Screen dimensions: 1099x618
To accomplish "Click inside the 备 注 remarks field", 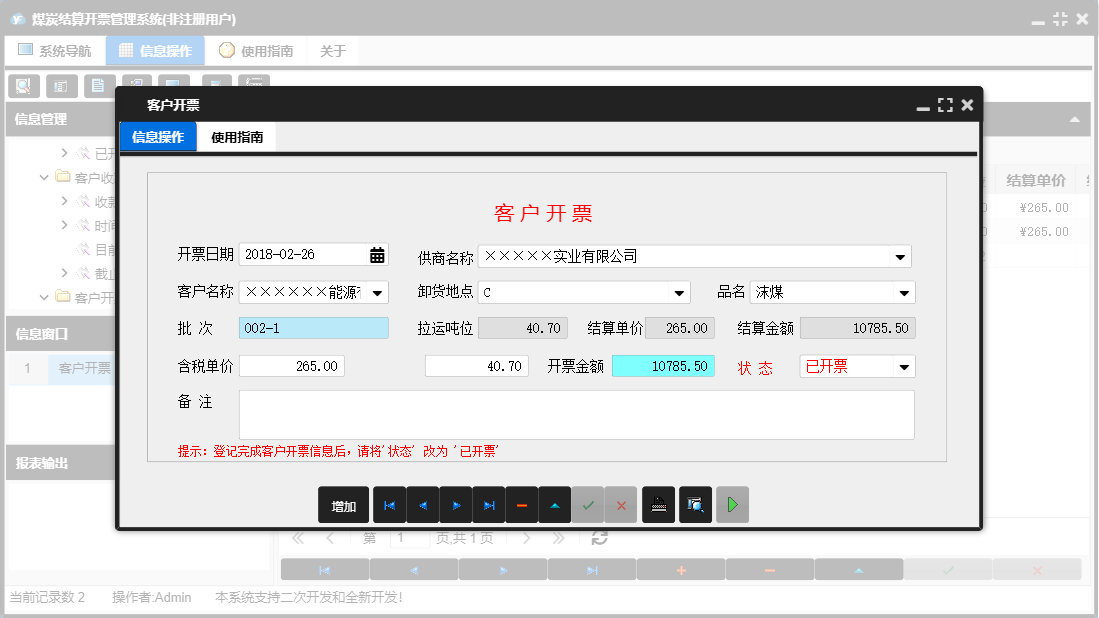I will pyautogui.click(x=576, y=413).
